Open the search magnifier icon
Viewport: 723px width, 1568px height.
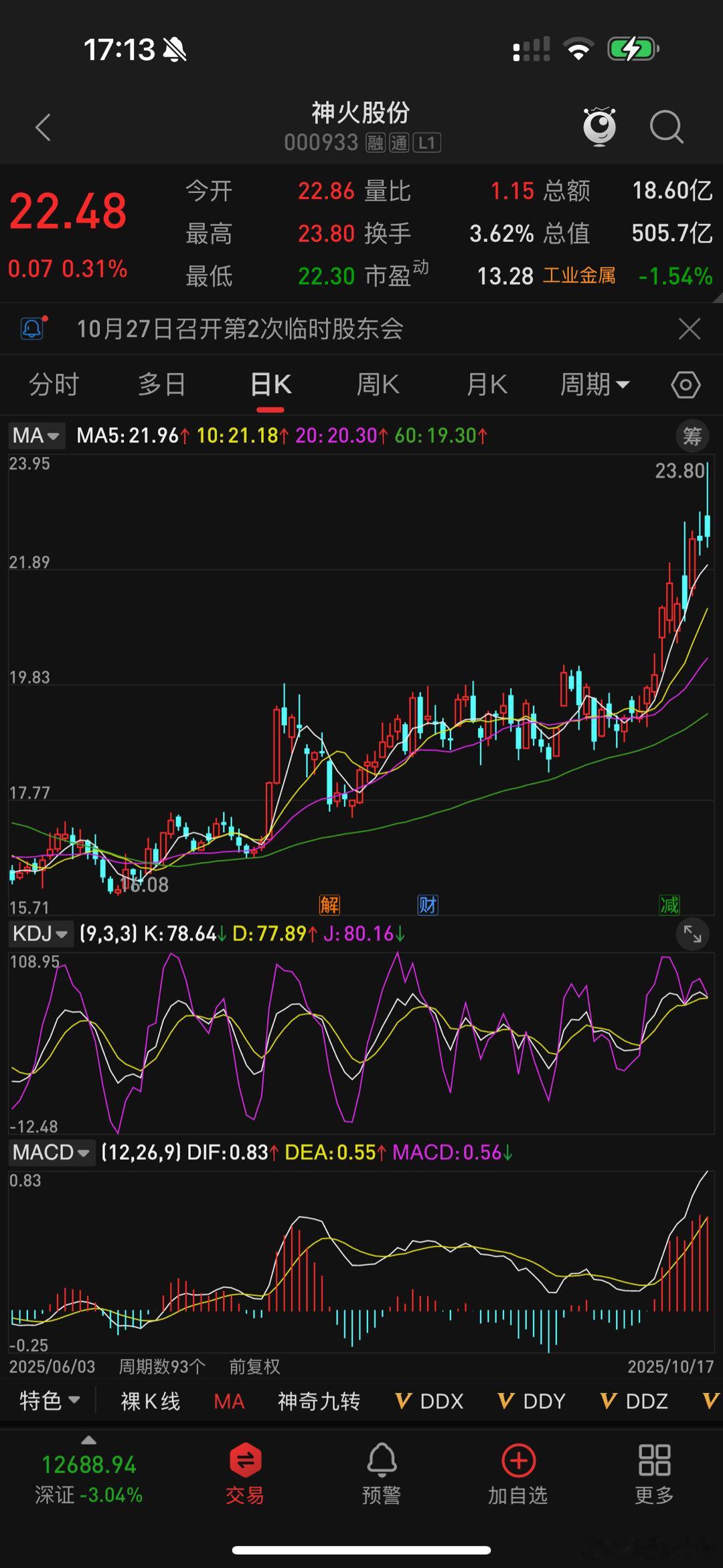pyautogui.click(x=666, y=127)
